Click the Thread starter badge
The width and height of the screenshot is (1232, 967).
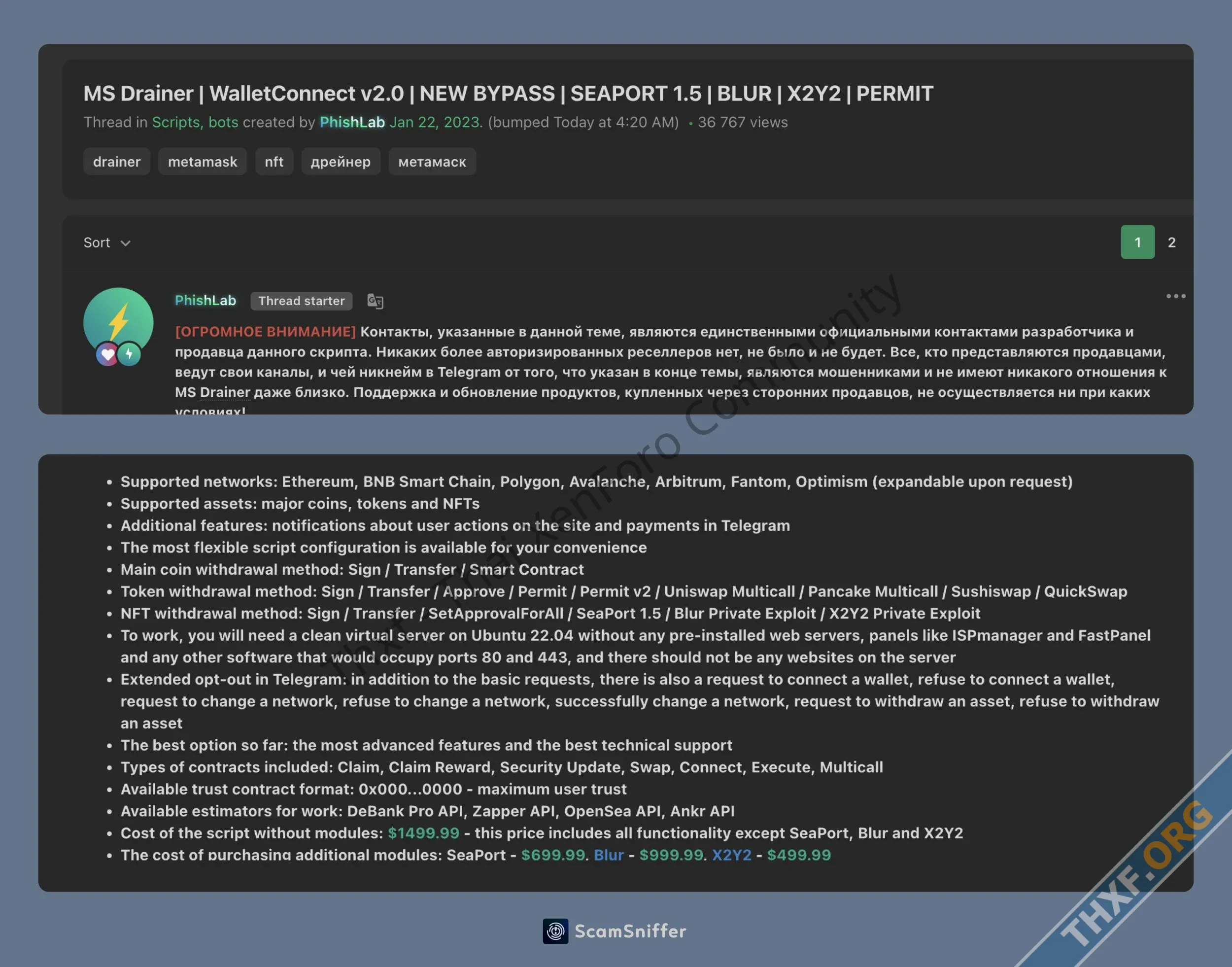[x=302, y=301]
